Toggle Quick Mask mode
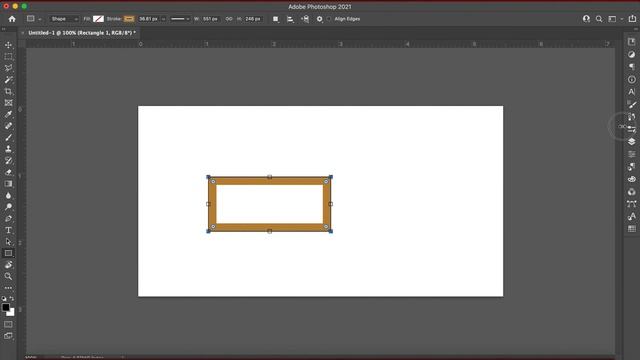 8,324
